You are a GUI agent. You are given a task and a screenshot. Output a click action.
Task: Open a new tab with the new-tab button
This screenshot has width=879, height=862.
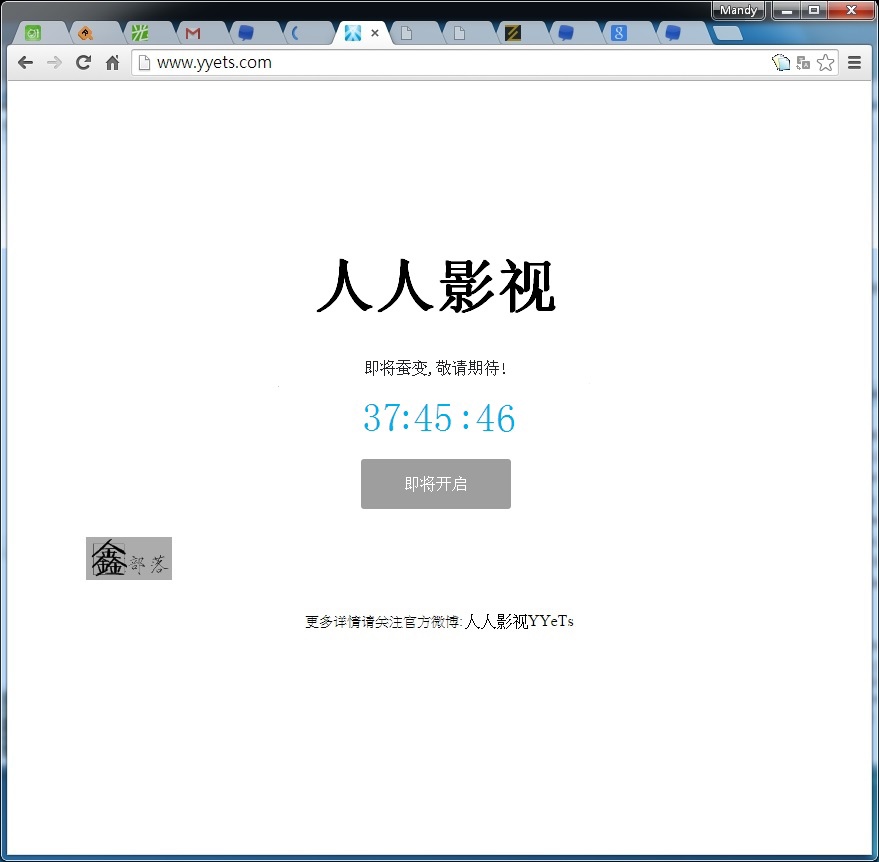tap(728, 34)
